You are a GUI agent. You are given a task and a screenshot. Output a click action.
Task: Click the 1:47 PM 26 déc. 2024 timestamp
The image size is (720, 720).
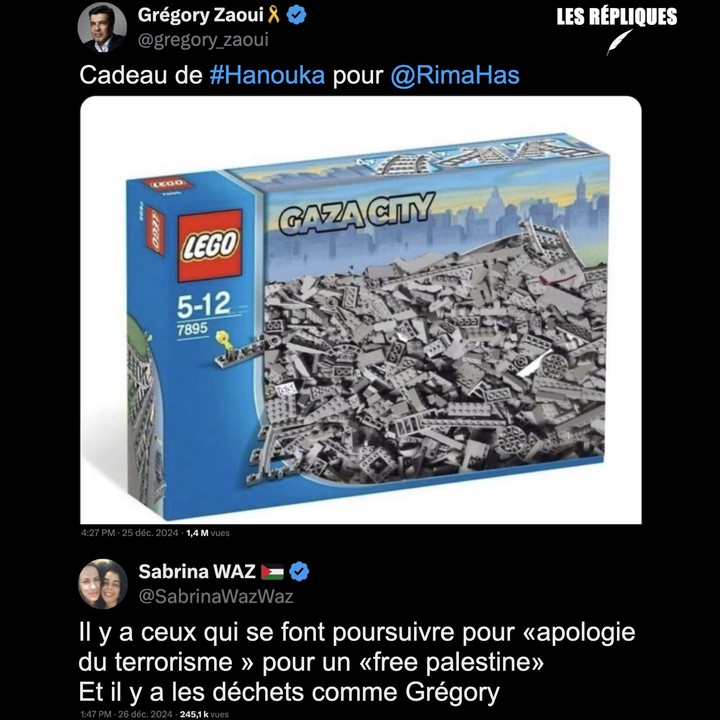coord(127,714)
